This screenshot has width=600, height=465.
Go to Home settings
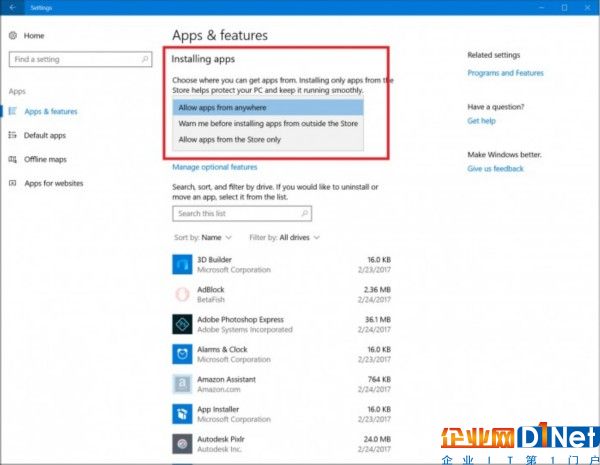[34, 36]
